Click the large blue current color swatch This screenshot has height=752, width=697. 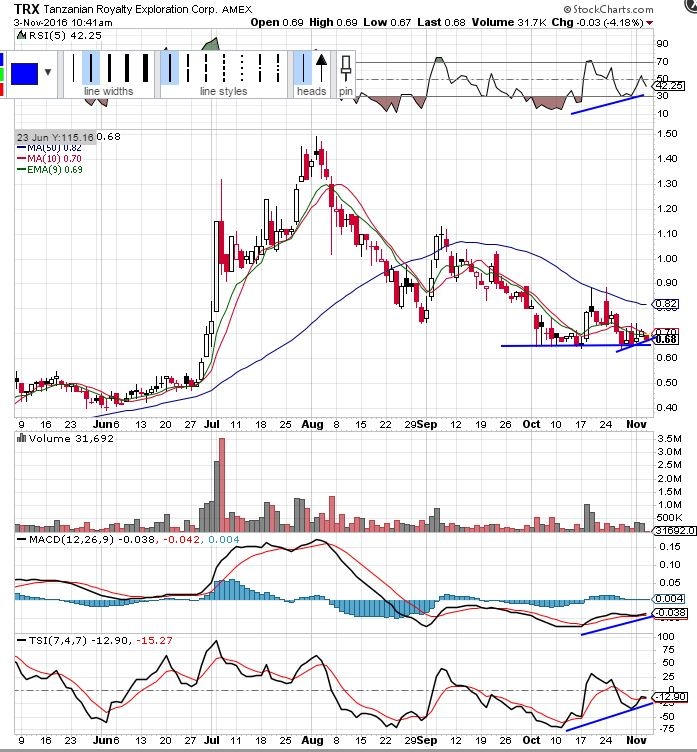(24, 74)
